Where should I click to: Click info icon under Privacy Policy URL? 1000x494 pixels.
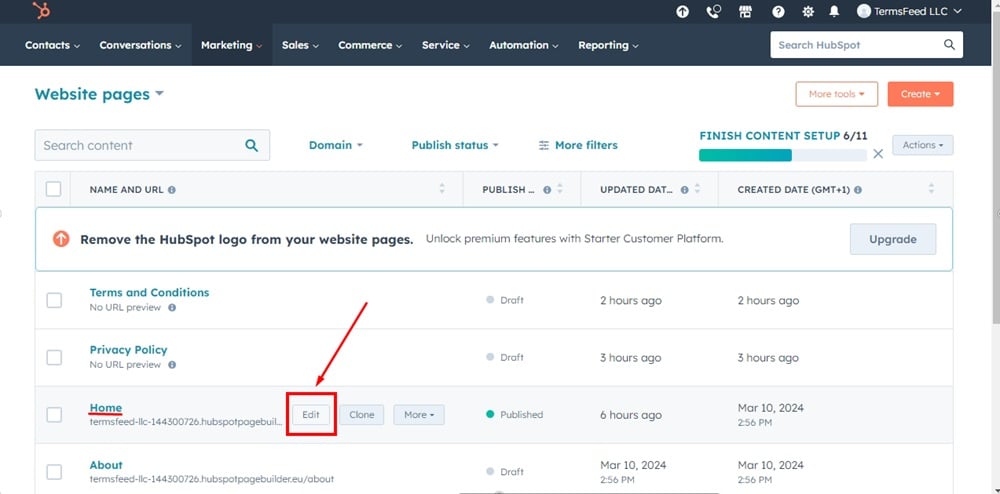point(172,365)
